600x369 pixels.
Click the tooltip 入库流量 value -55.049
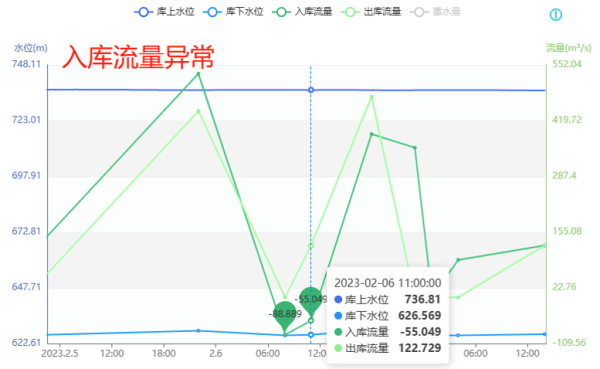[x=421, y=331]
